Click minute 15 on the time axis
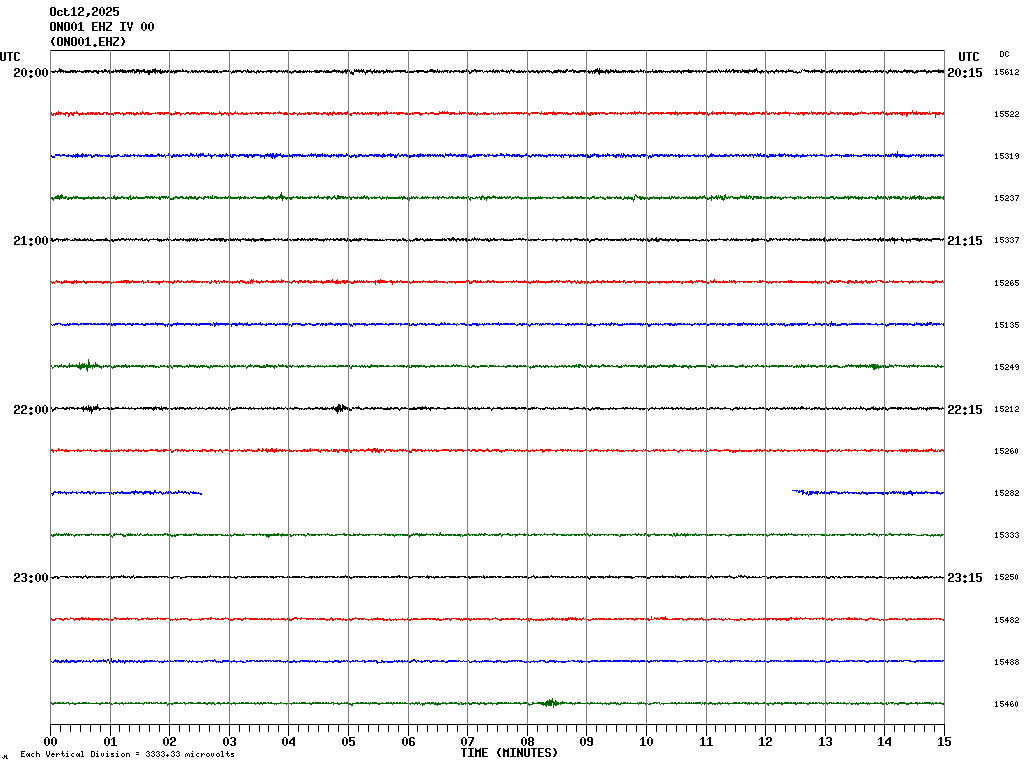This screenshot has width=1024, height=768. point(944,742)
